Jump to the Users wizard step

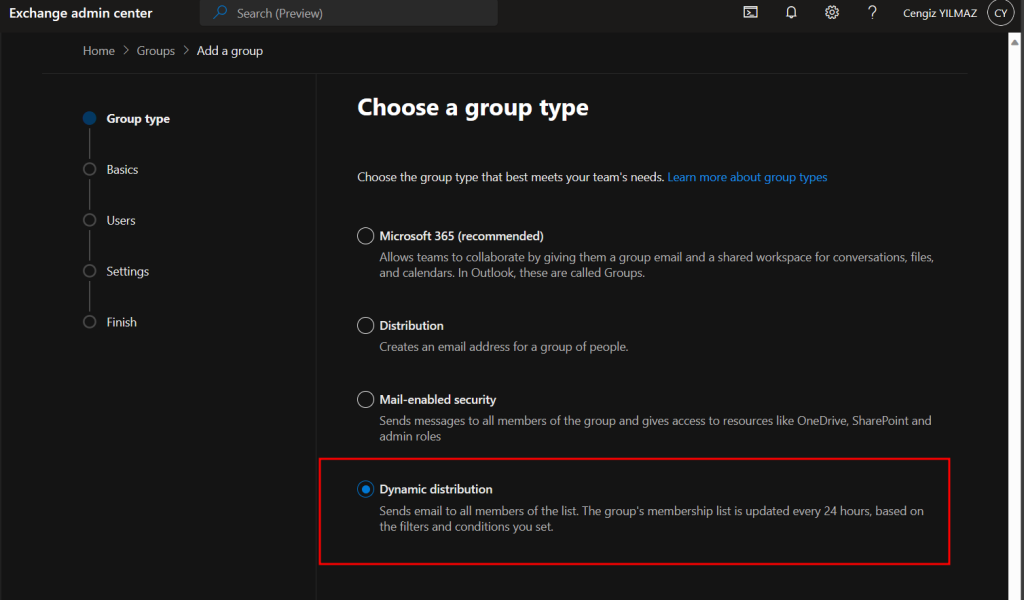point(121,221)
